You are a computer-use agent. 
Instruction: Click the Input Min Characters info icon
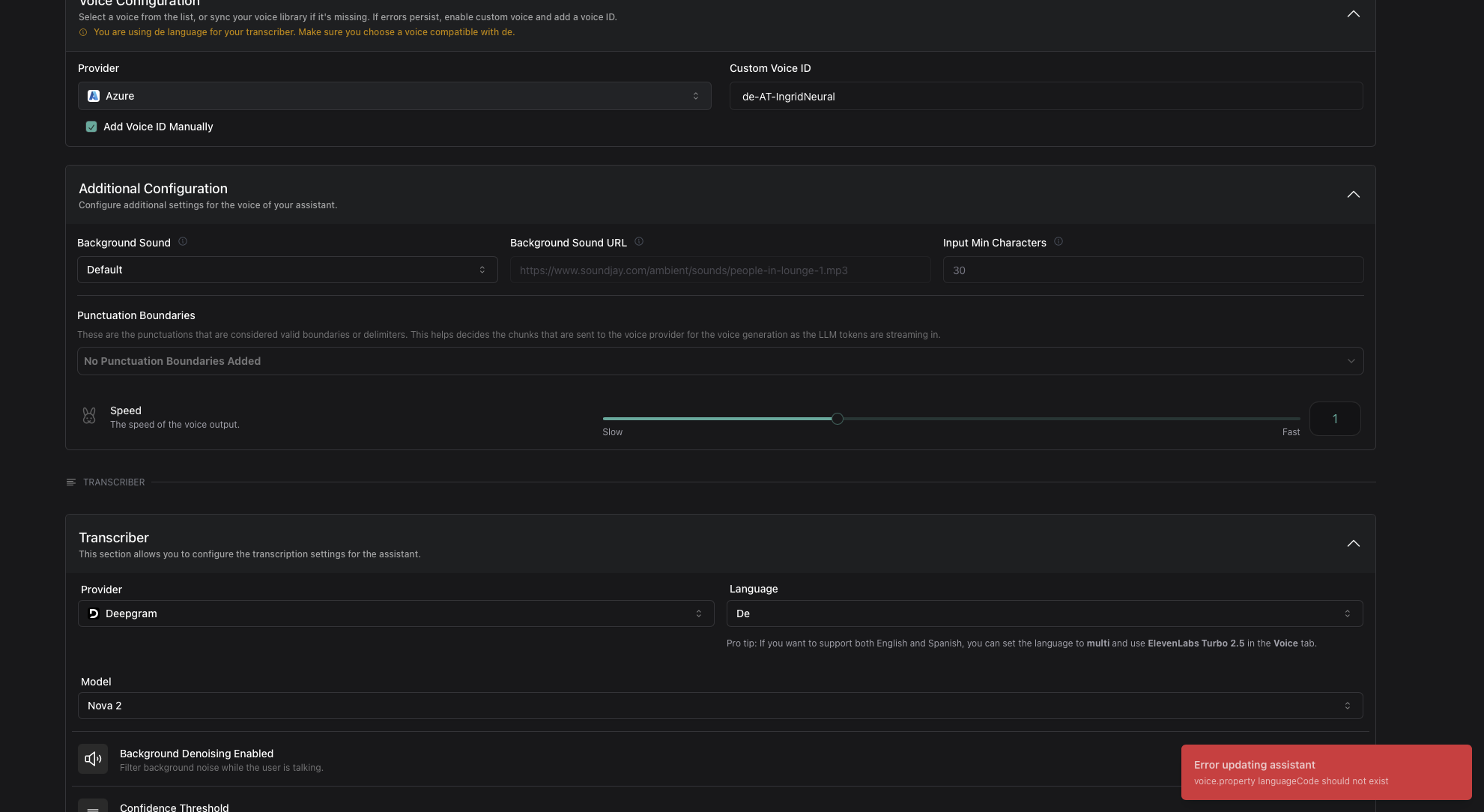coord(1059,242)
